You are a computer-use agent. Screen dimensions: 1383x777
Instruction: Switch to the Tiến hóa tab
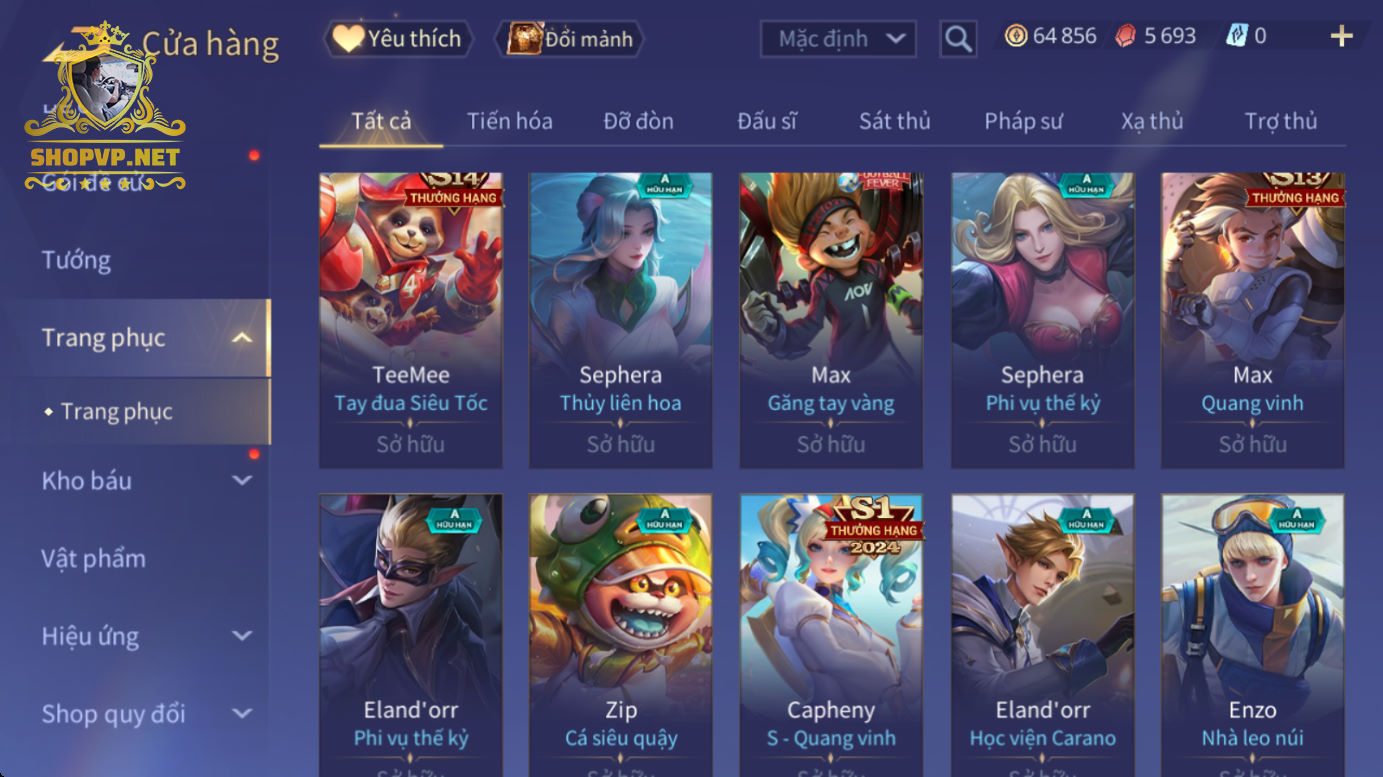coord(510,121)
